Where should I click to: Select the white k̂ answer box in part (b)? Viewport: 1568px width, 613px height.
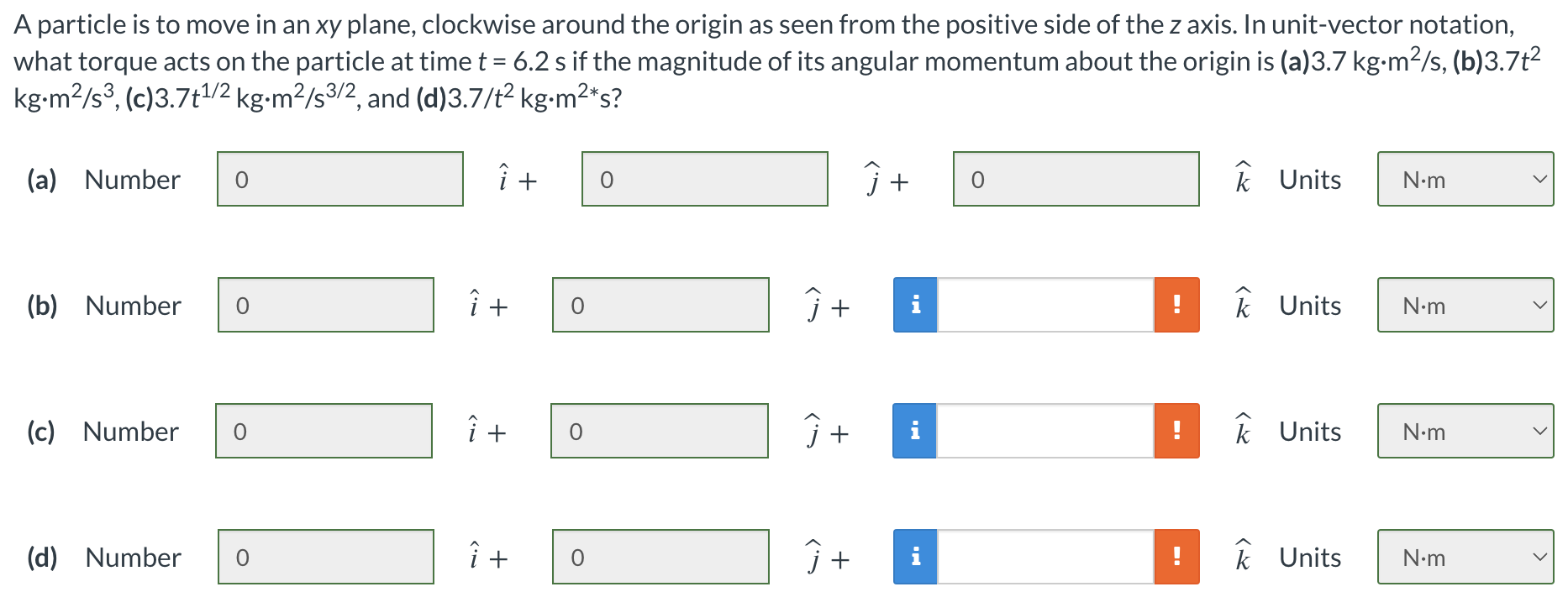(1046, 306)
